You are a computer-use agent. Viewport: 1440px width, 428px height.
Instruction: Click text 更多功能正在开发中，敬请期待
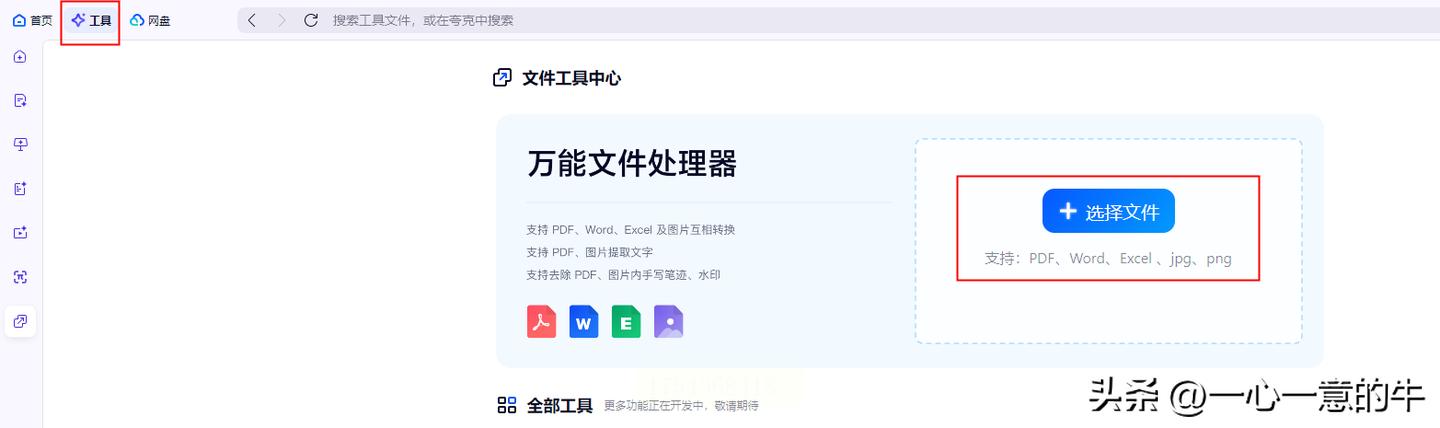pyautogui.click(x=681, y=406)
